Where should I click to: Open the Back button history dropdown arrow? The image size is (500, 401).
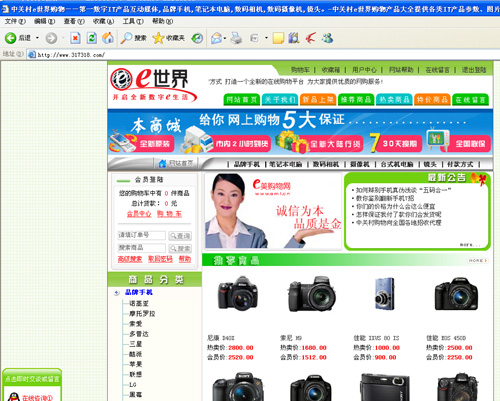pos(37,38)
